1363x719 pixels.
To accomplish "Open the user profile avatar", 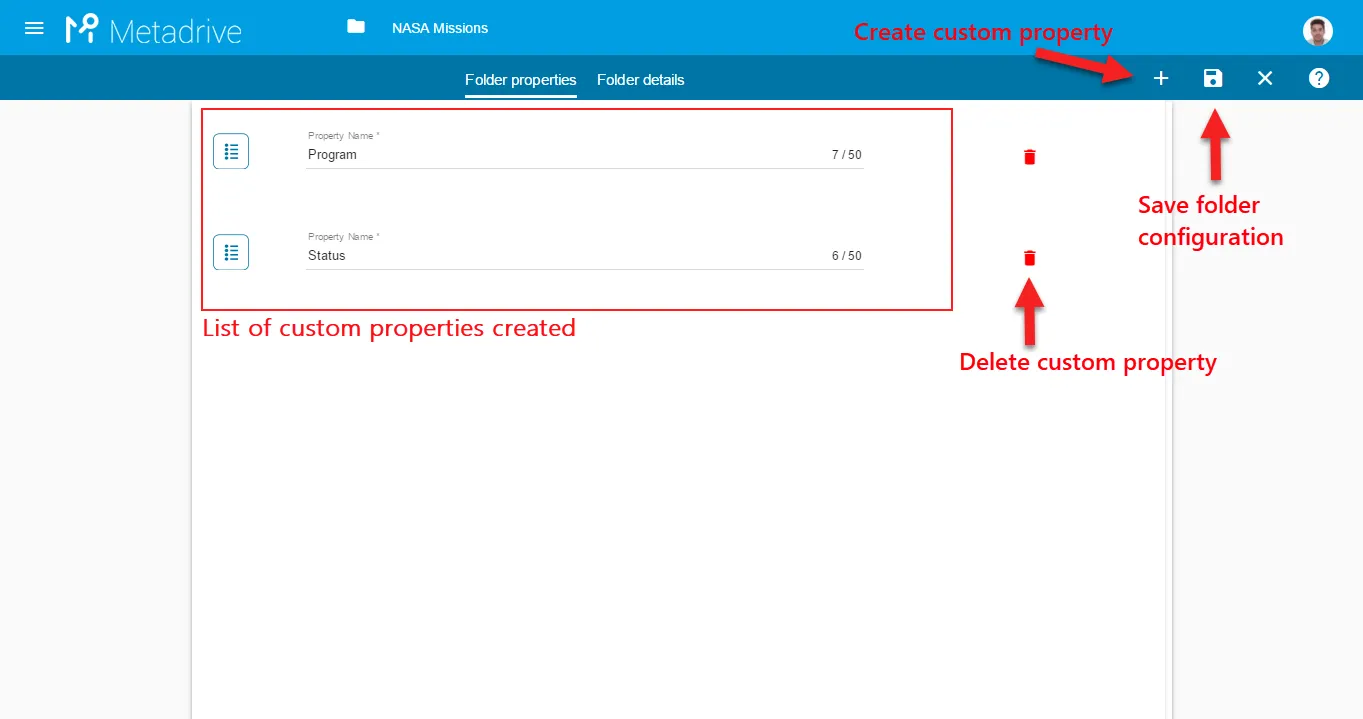I will pos(1318,30).
